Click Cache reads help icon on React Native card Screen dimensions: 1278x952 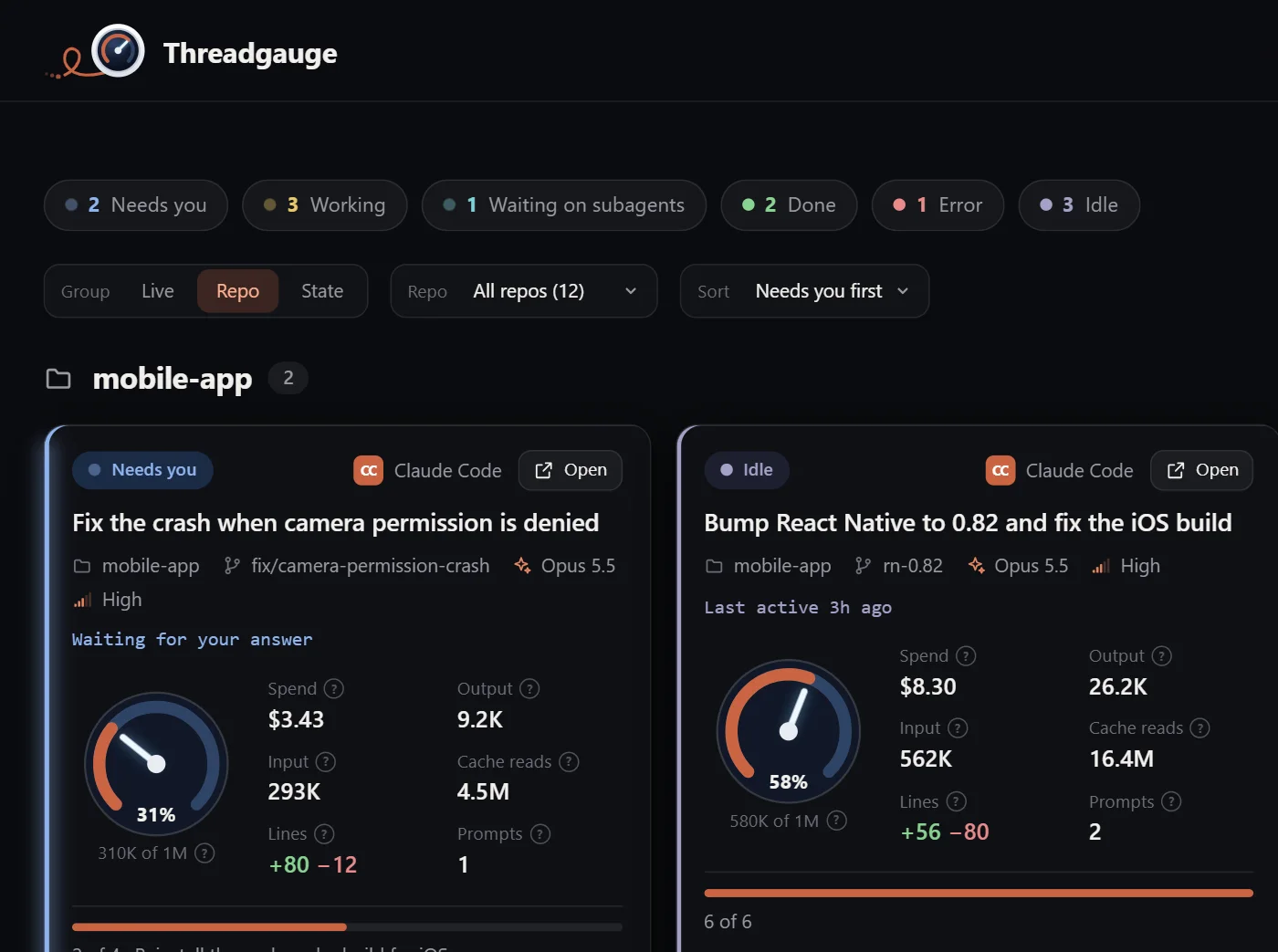1200,728
